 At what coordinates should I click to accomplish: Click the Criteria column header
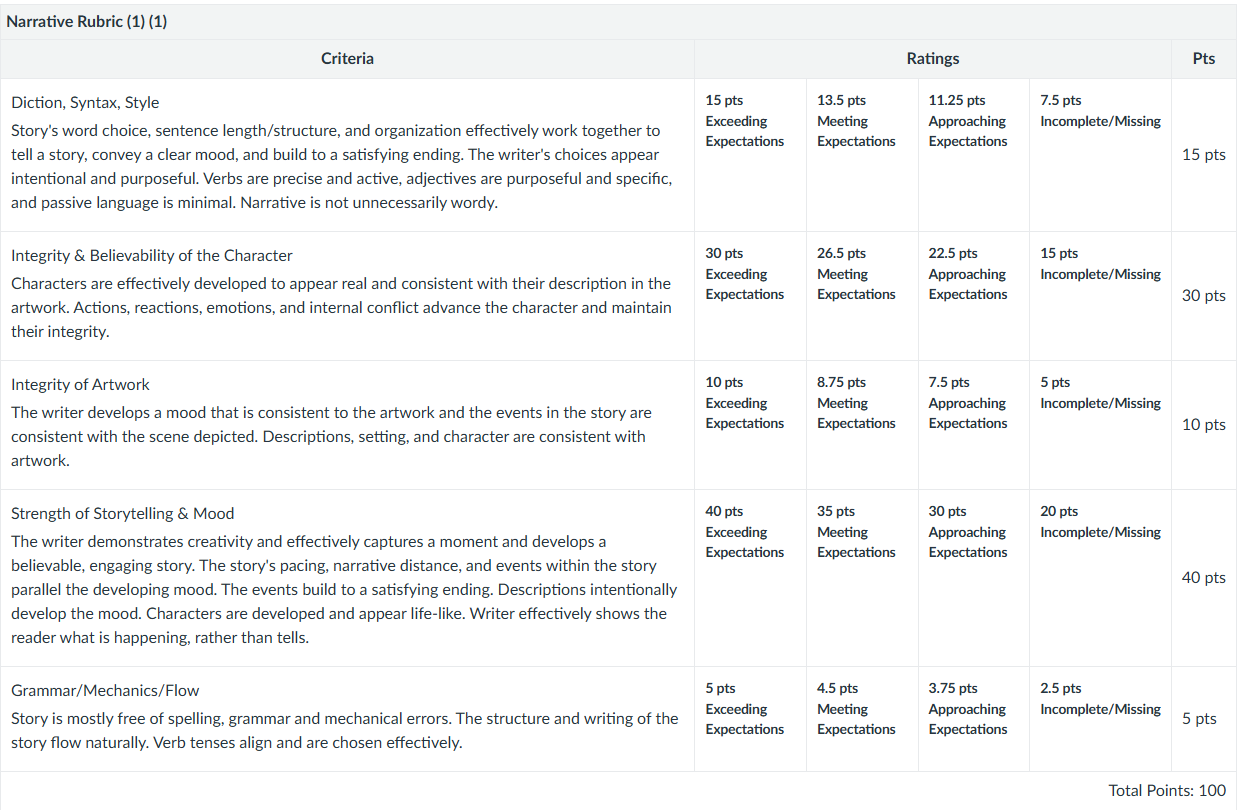pyautogui.click(x=347, y=59)
